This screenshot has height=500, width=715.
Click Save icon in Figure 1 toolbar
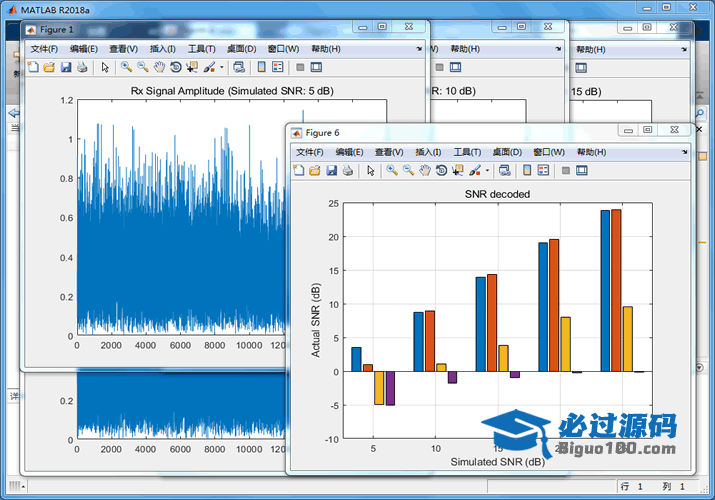coord(65,67)
